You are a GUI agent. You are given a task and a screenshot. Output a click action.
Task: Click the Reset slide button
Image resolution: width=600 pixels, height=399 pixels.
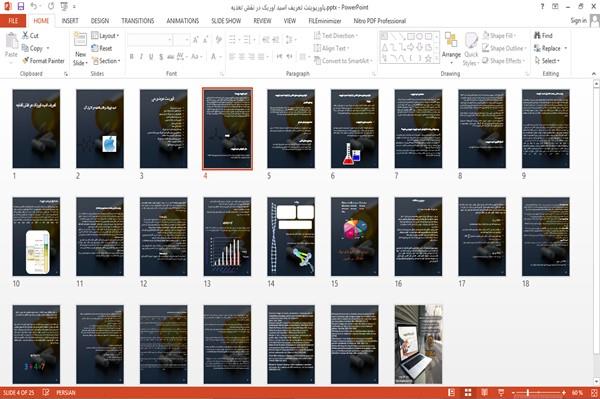click(x=102, y=48)
